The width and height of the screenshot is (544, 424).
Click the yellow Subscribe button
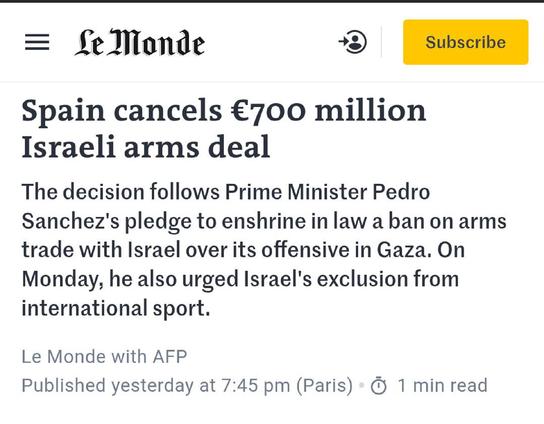[466, 42]
